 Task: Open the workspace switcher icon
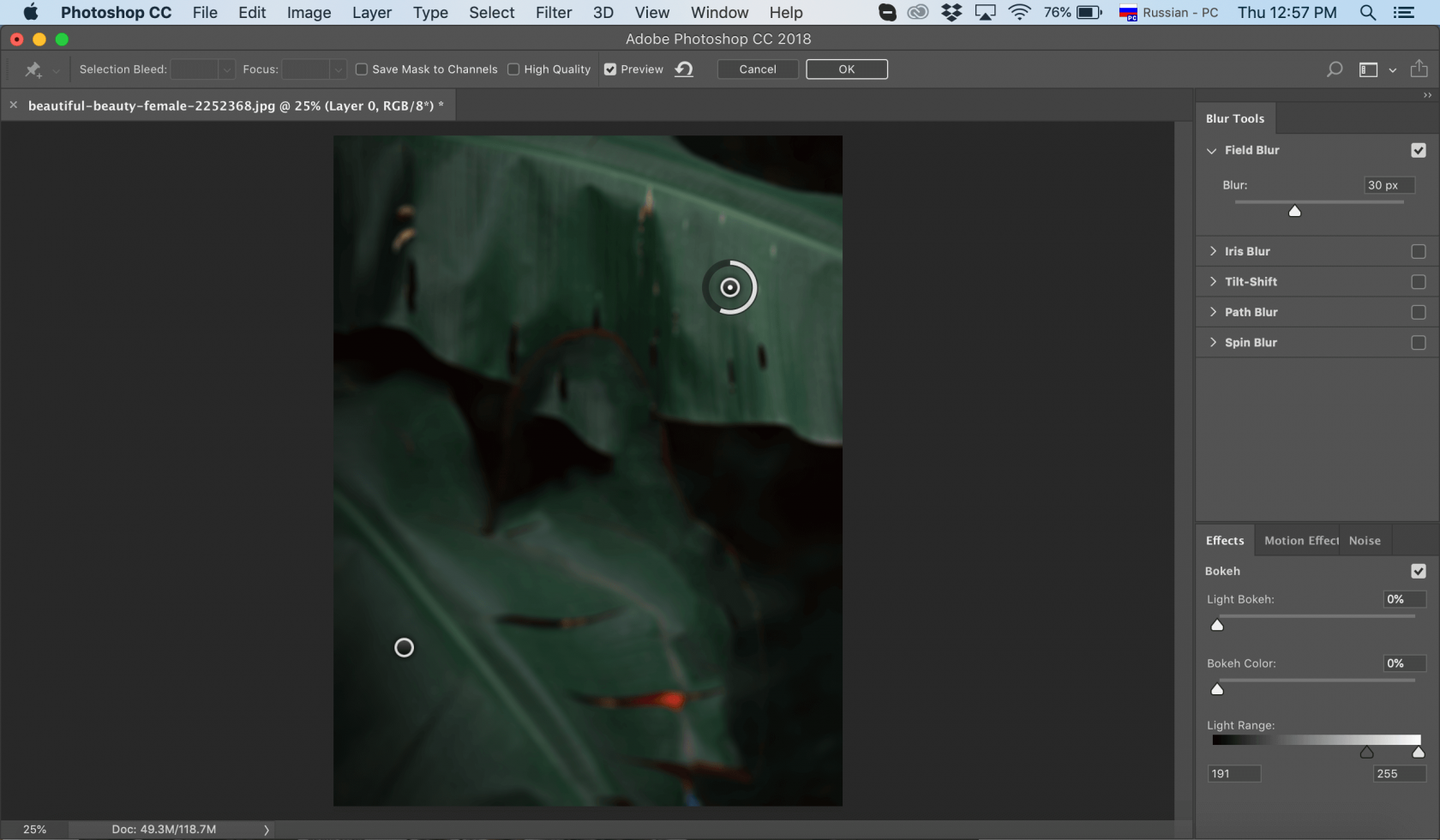click(1366, 69)
